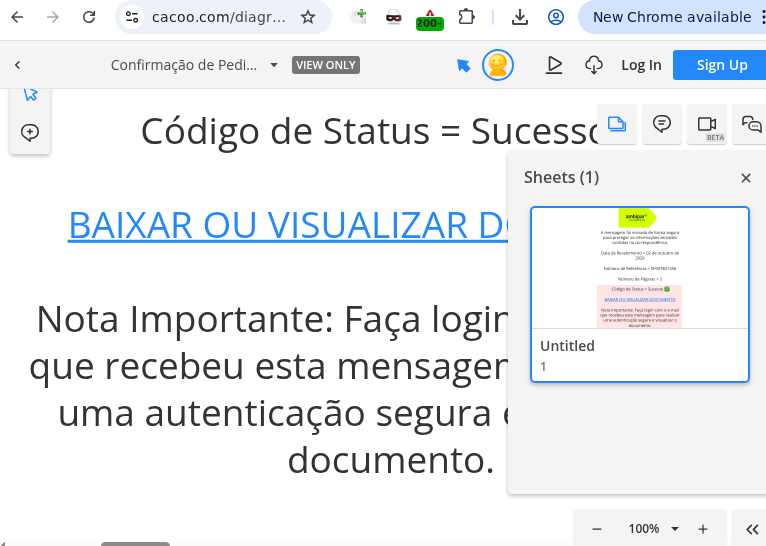
Task: Click the Código de Status text
Action: coord(371,131)
